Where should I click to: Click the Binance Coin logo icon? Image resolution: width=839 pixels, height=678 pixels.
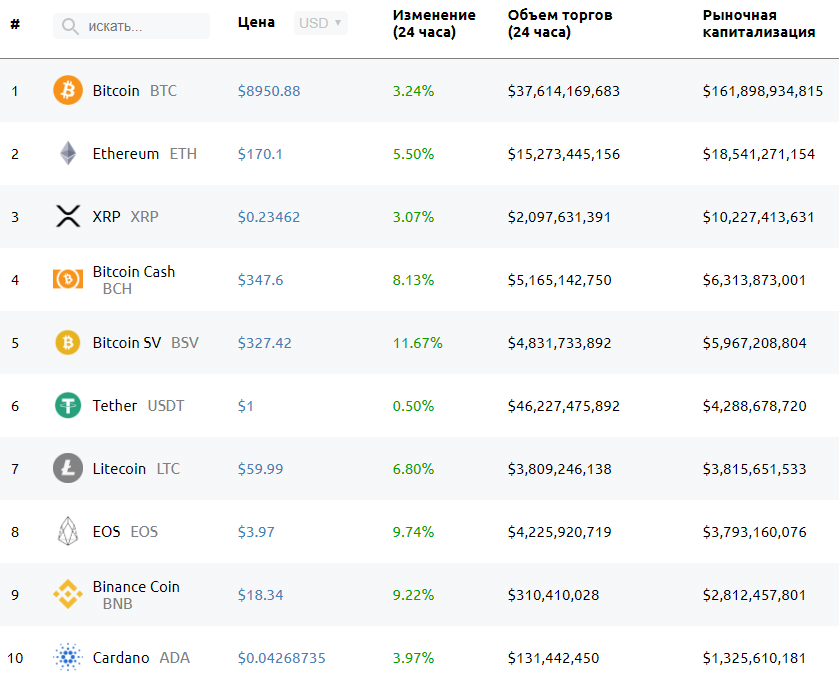click(x=68, y=595)
